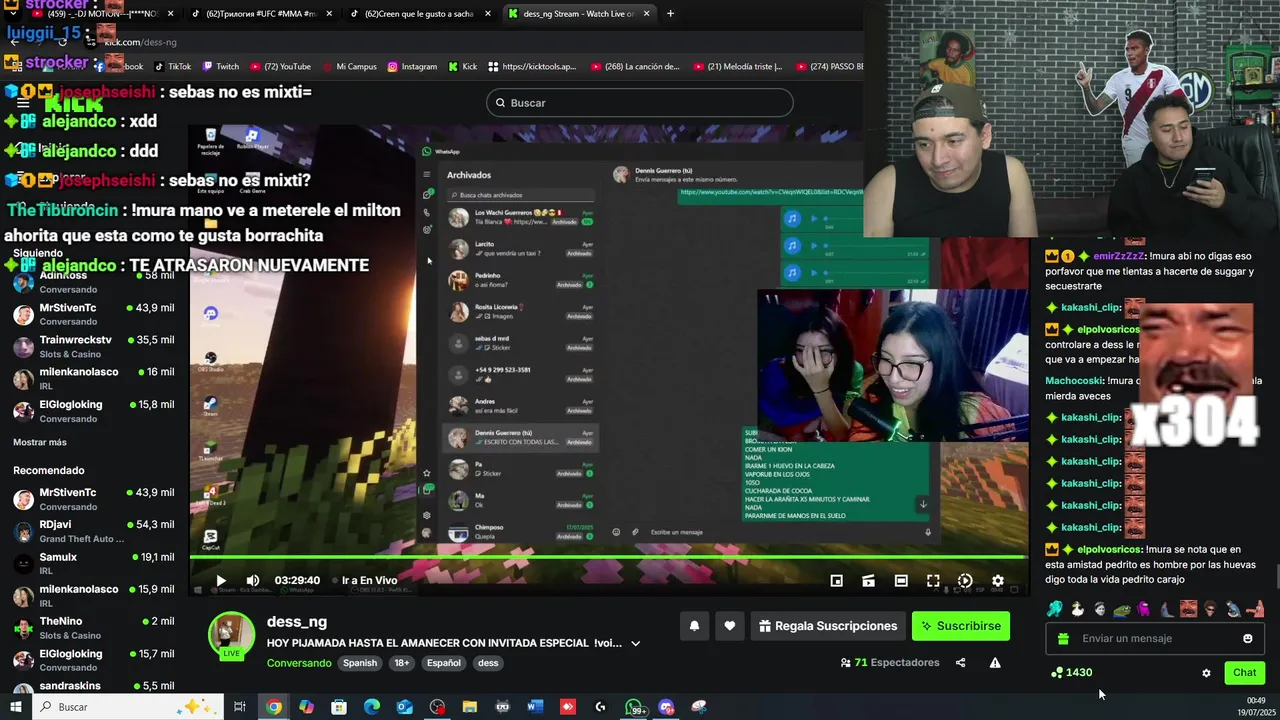Switch to '(62)Creen que le gusto a sacha' tab

(x=418, y=14)
